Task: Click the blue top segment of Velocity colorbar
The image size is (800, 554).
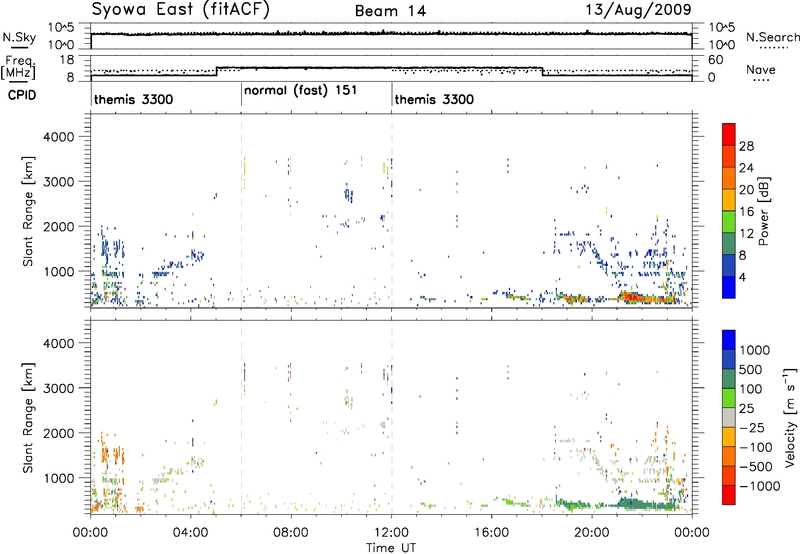Action: click(x=729, y=340)
